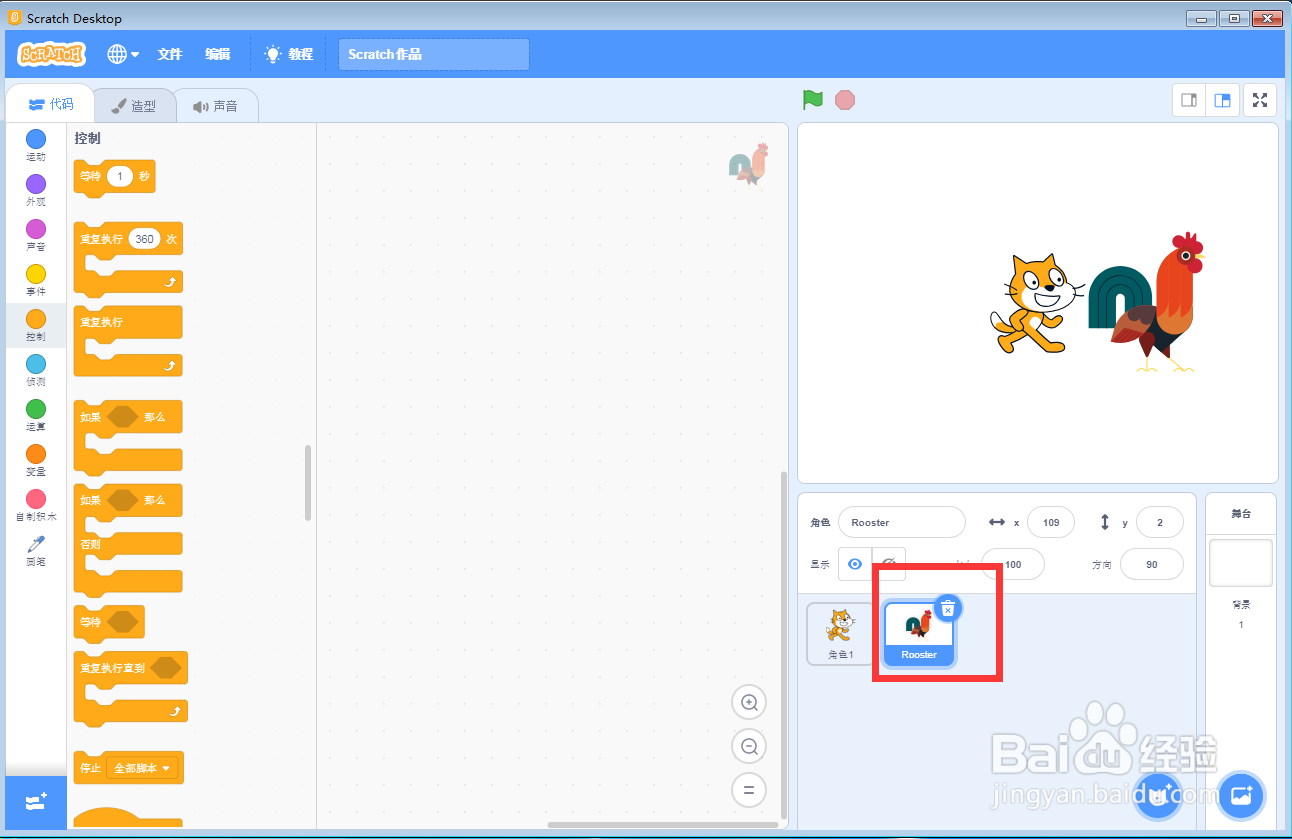
Task: Select the stage backdrop thumbnail
Action: pos(1241,563)
